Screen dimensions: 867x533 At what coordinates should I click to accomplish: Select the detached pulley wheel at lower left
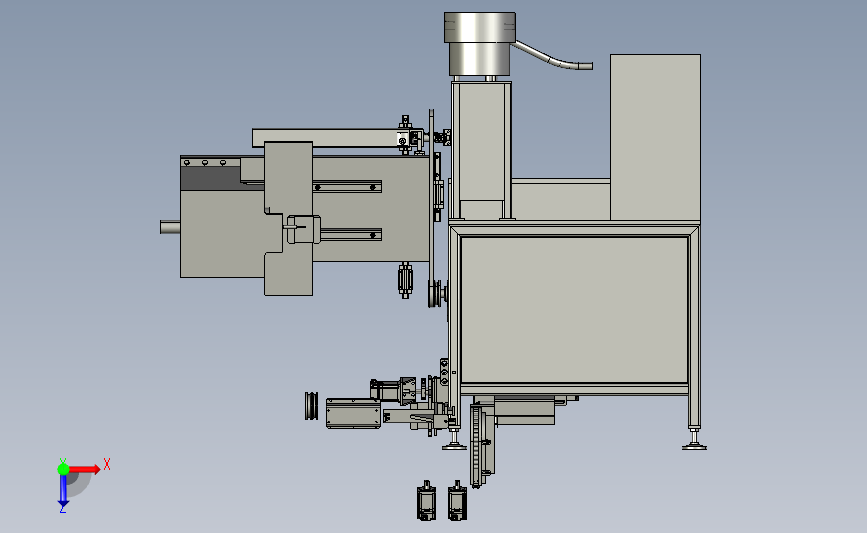(311, 406)
